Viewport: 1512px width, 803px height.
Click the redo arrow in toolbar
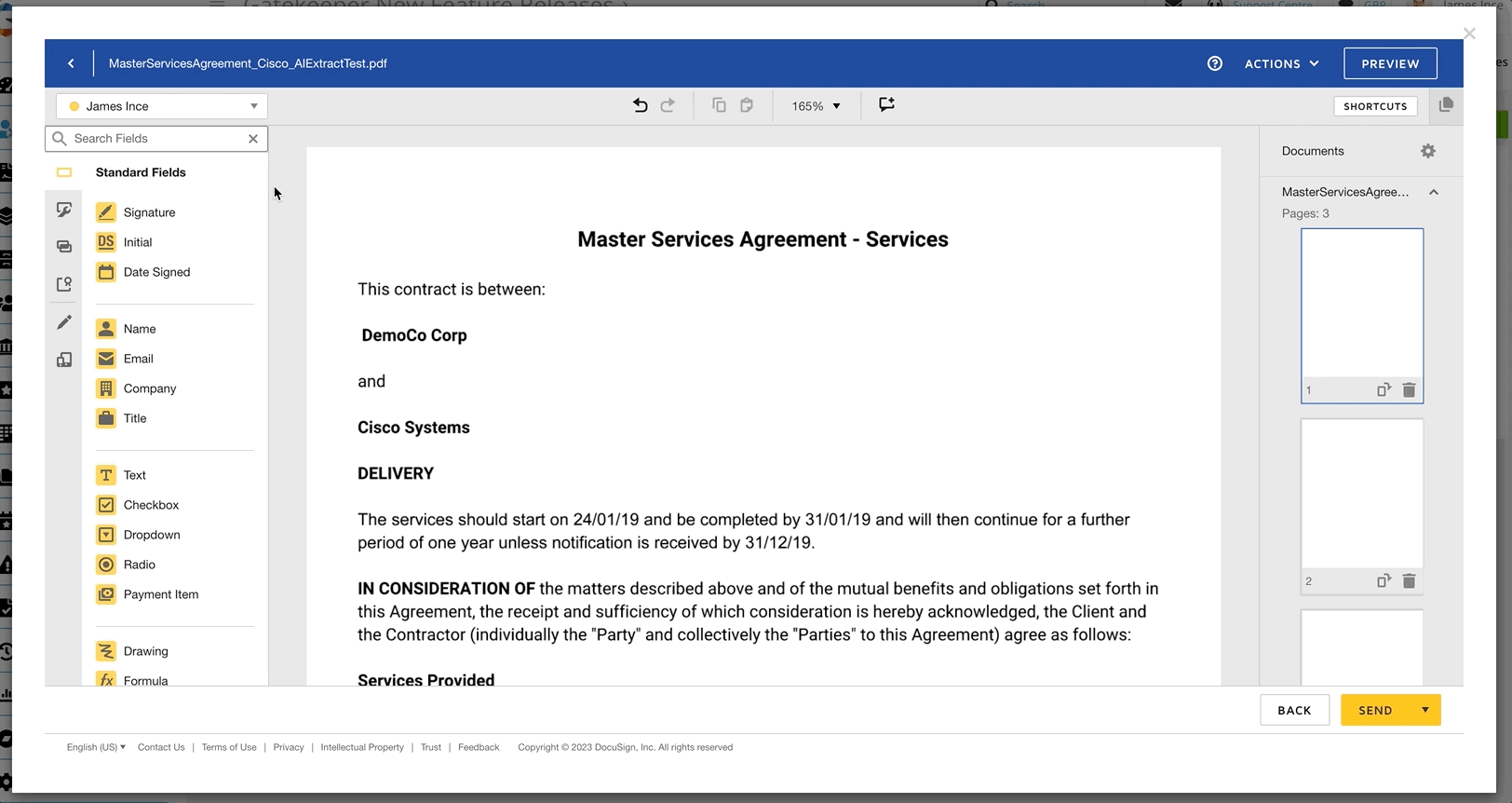pos(668,105)
